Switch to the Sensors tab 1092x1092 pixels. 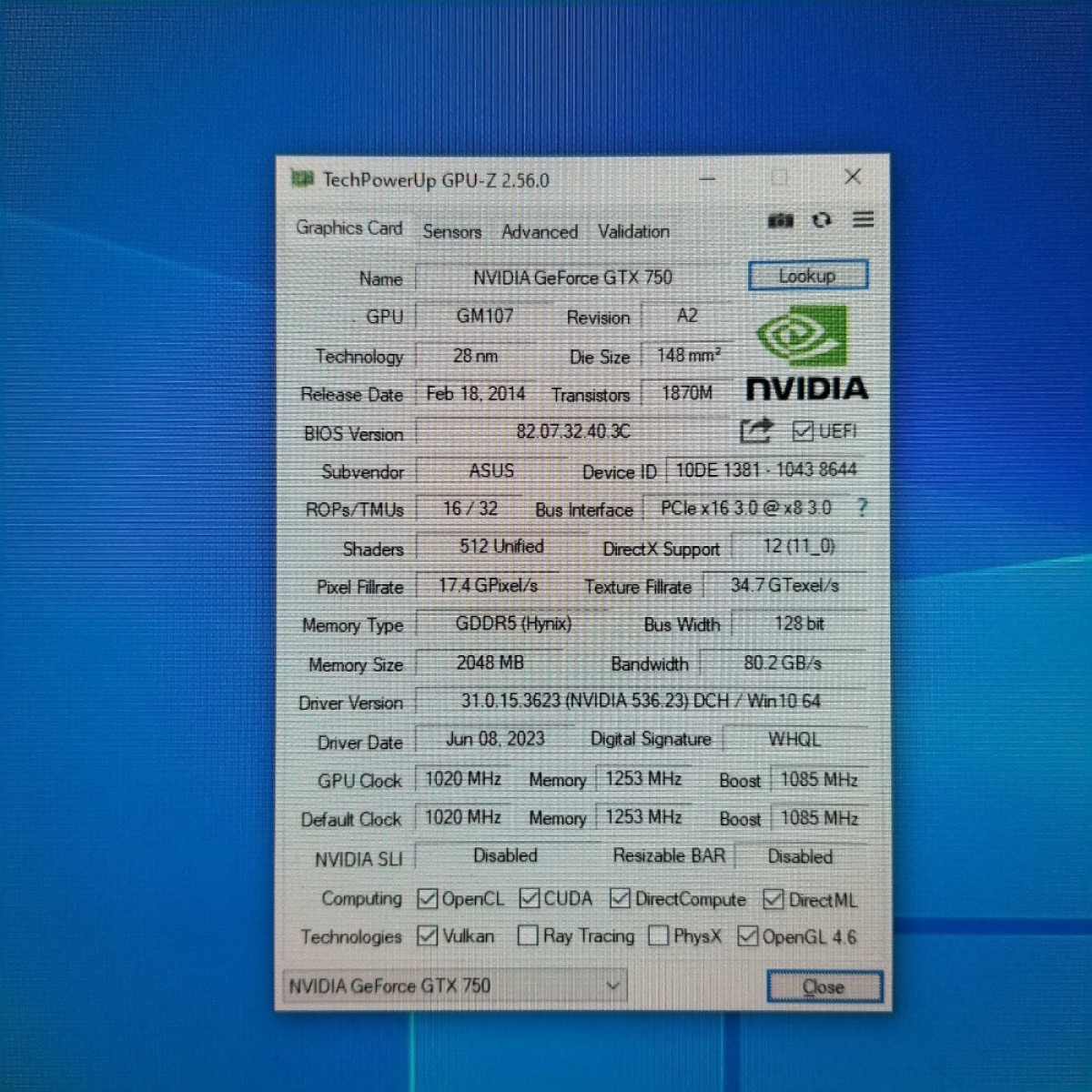pyautogui.click(x=451, y=231)
